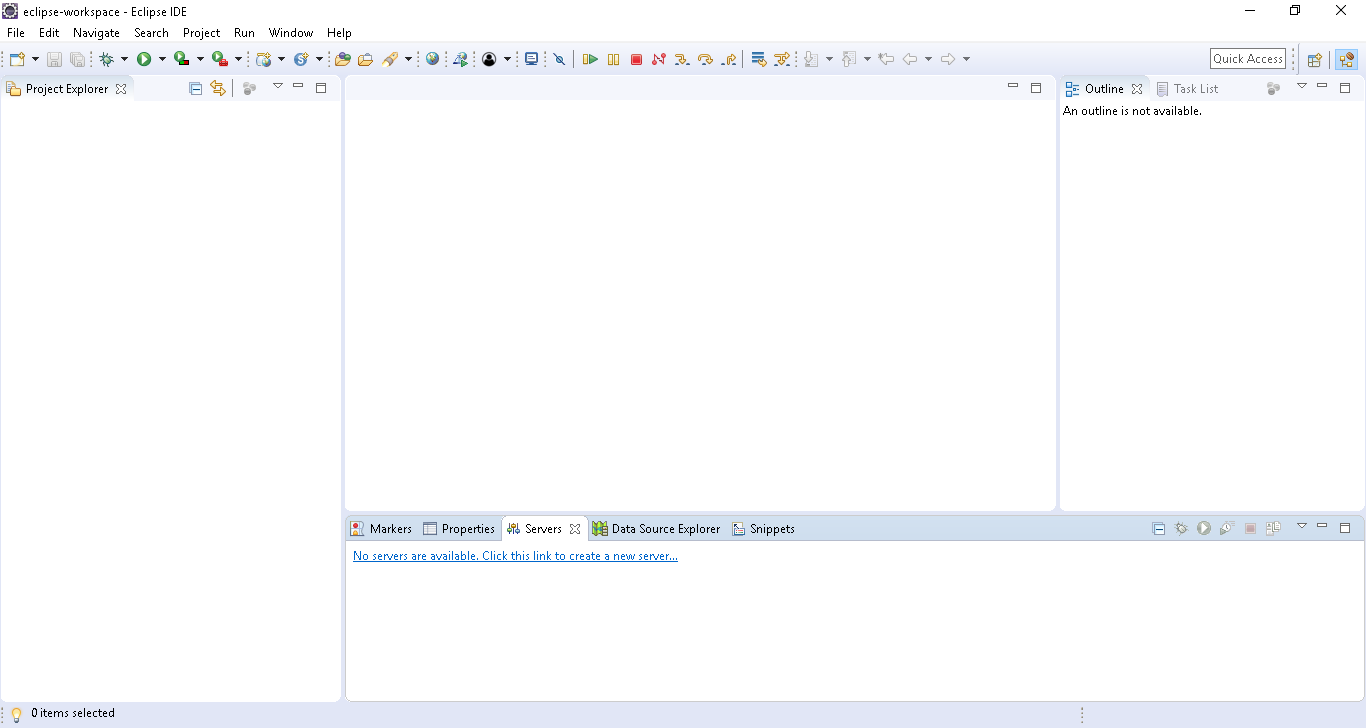The height and width of the screenshot is (728, 1366).
Task: Toggle Skip All Breakpoints icon
Action: (x=559, y=59)
